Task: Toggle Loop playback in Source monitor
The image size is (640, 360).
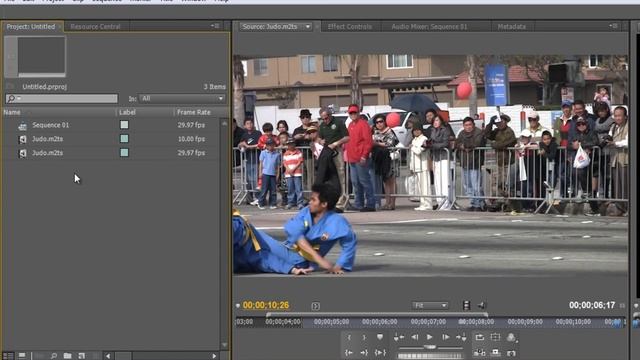Action: coord(480,337)
